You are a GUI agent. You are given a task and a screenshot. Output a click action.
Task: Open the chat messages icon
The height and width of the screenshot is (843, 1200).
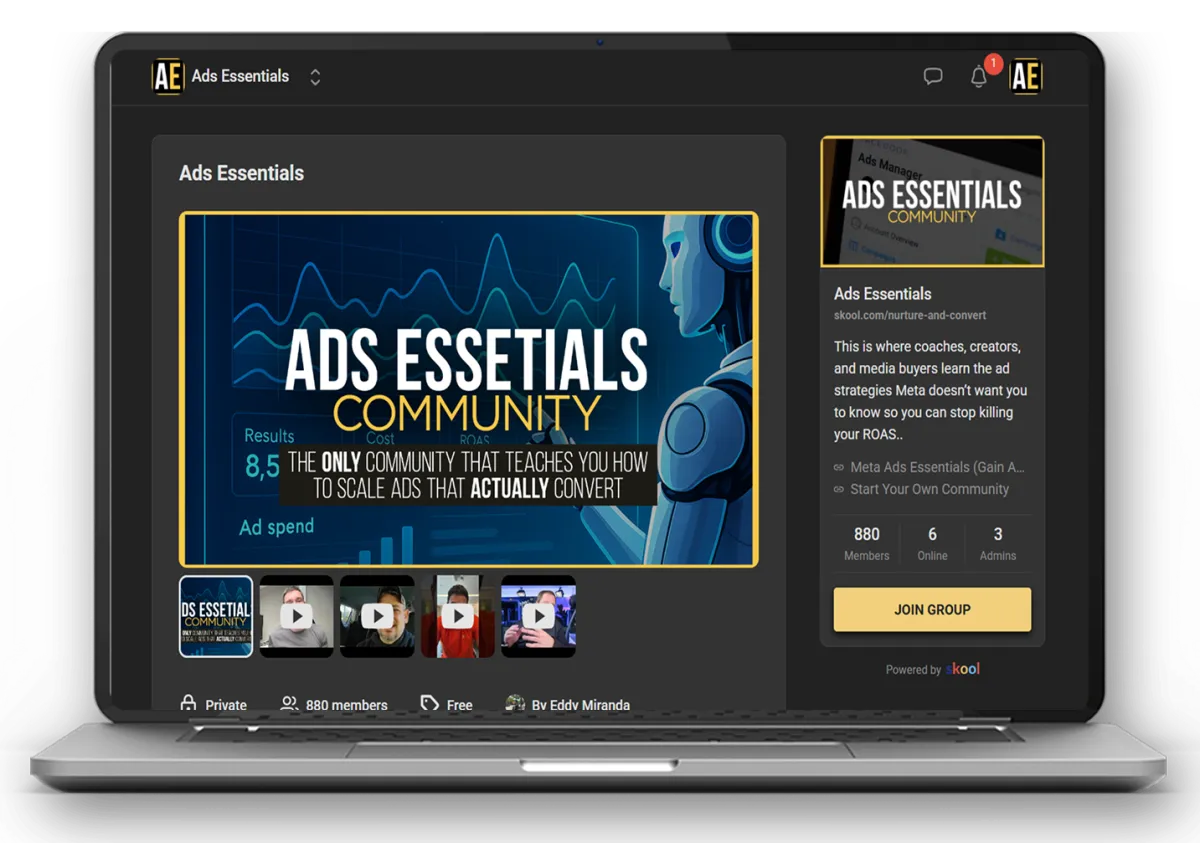point(933,77)
